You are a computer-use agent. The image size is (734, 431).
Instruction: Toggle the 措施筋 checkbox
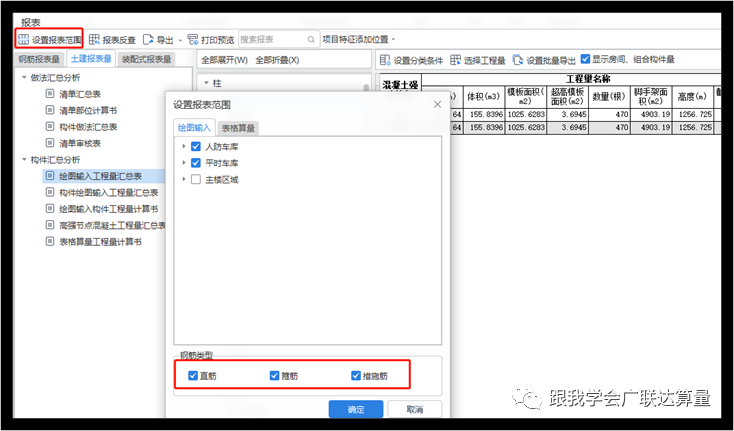(356, 375)
